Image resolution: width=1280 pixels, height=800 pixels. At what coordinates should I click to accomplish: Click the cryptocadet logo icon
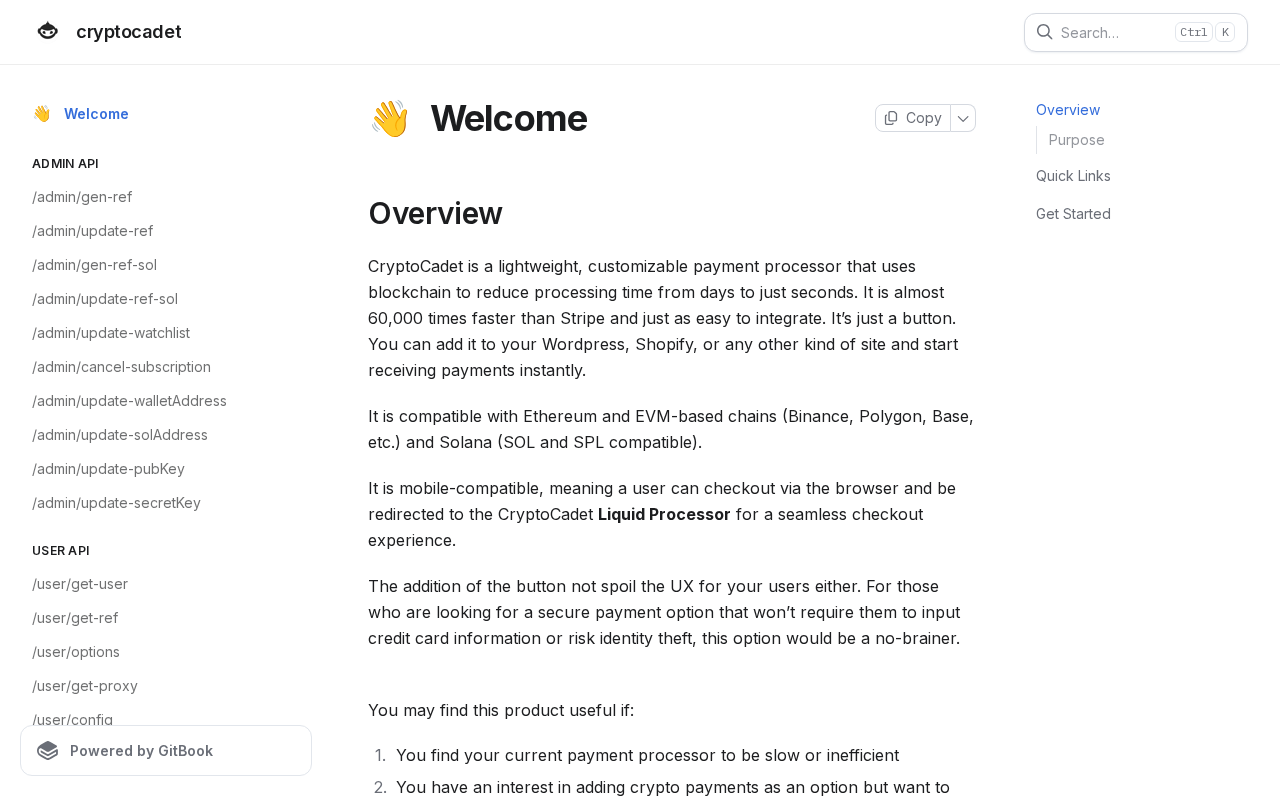pos(47,32)
